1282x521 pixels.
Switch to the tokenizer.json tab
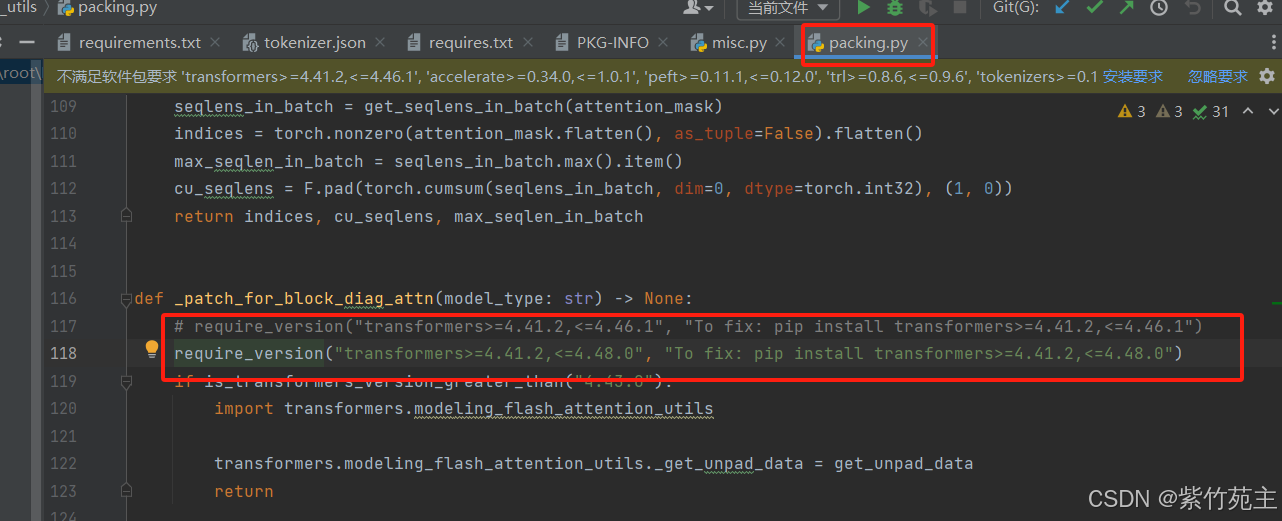point(315,43)
